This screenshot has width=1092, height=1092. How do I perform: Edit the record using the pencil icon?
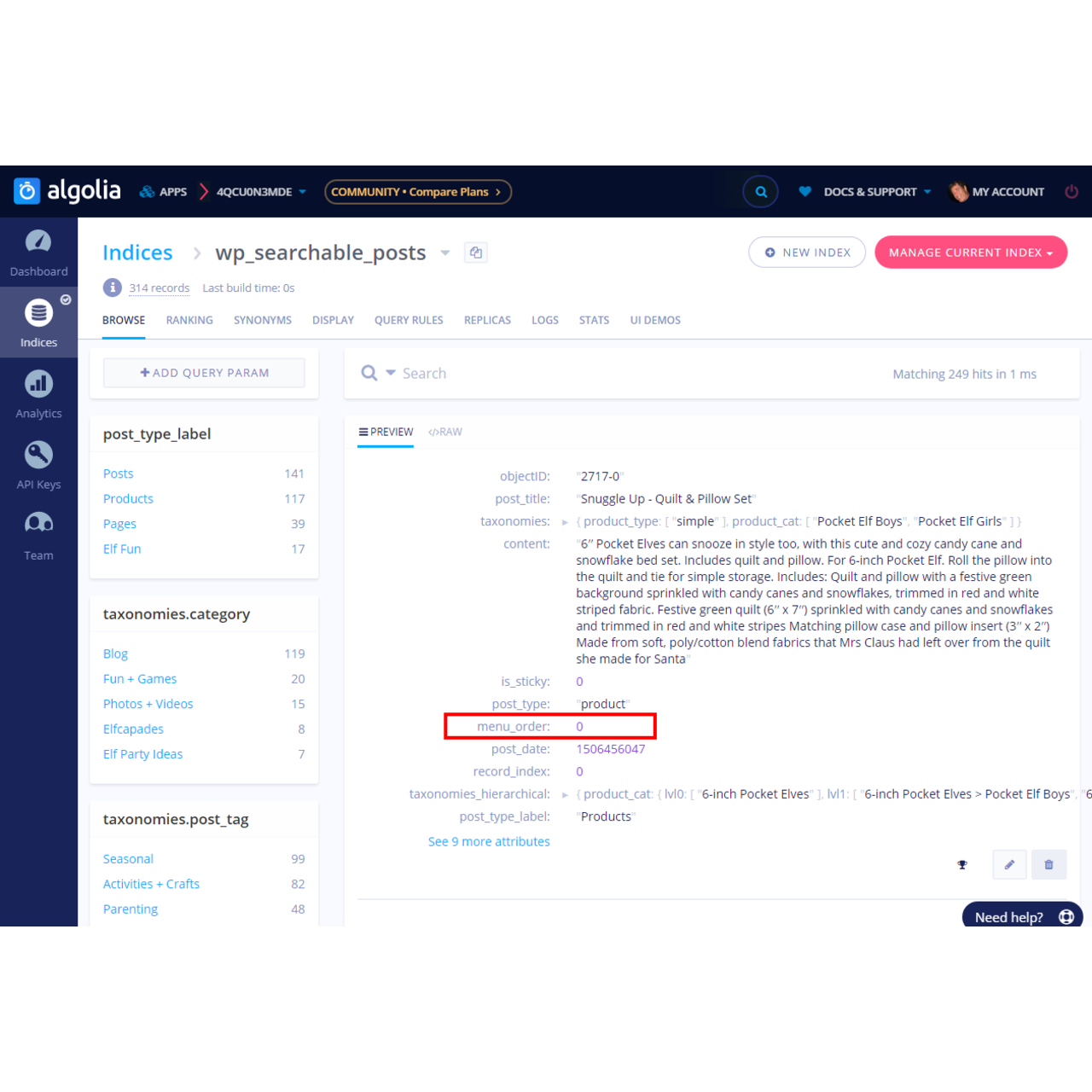[1009, 864]
